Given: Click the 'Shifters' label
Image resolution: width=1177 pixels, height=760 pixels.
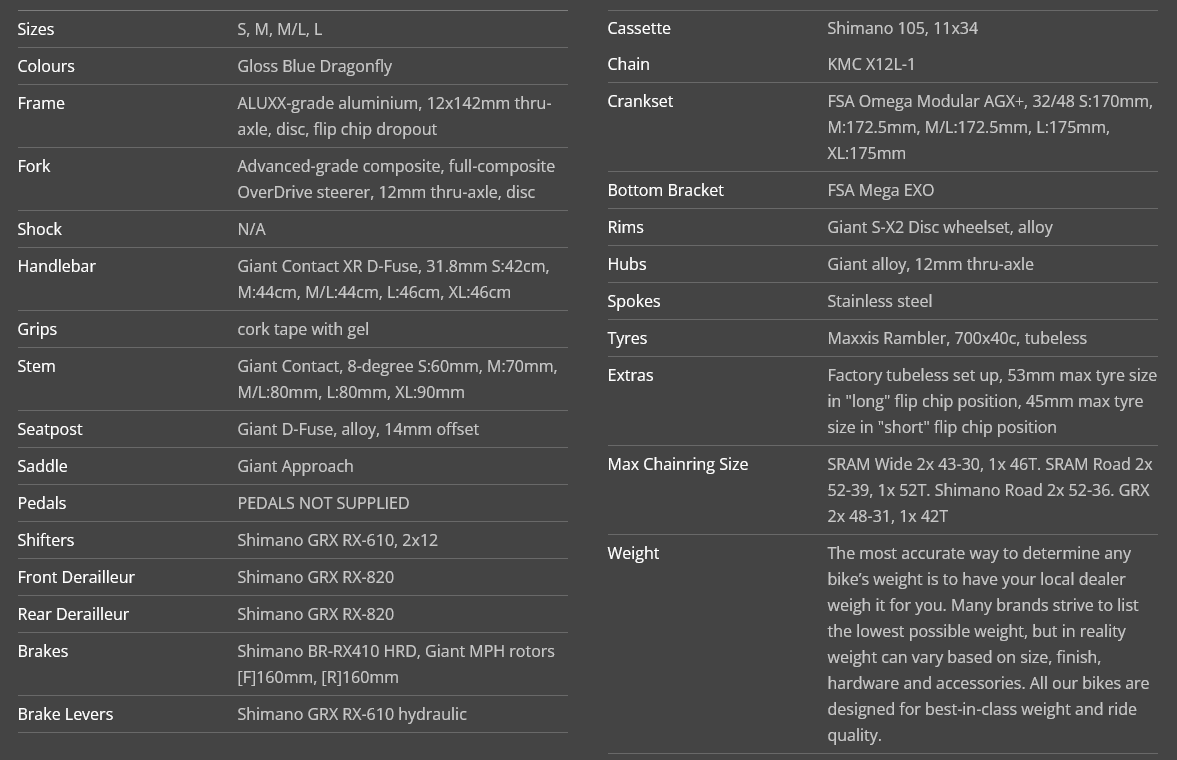Looking at the screenshot, I should (x=46, y=540).
